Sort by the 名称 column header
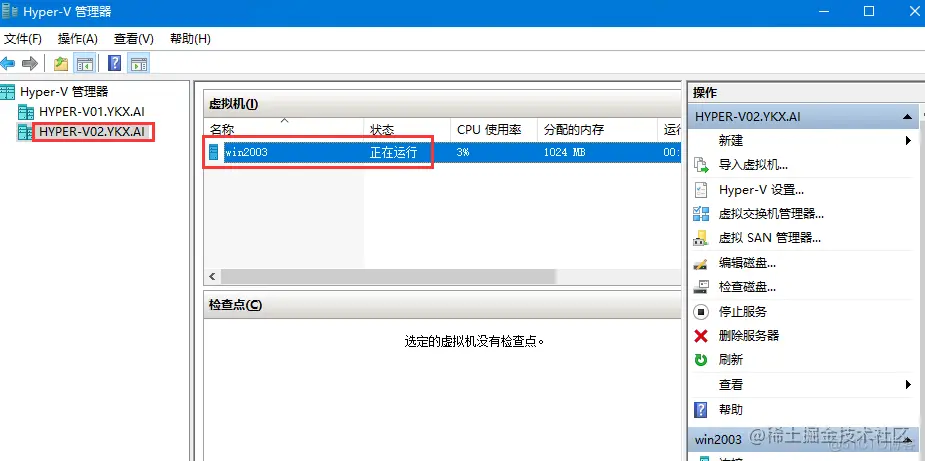The height and width of the screenshot is (461, 925). pos(284,130)
